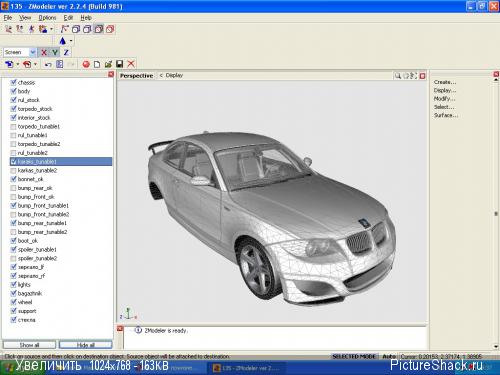Expand the Create... commands group

(445, 82)
